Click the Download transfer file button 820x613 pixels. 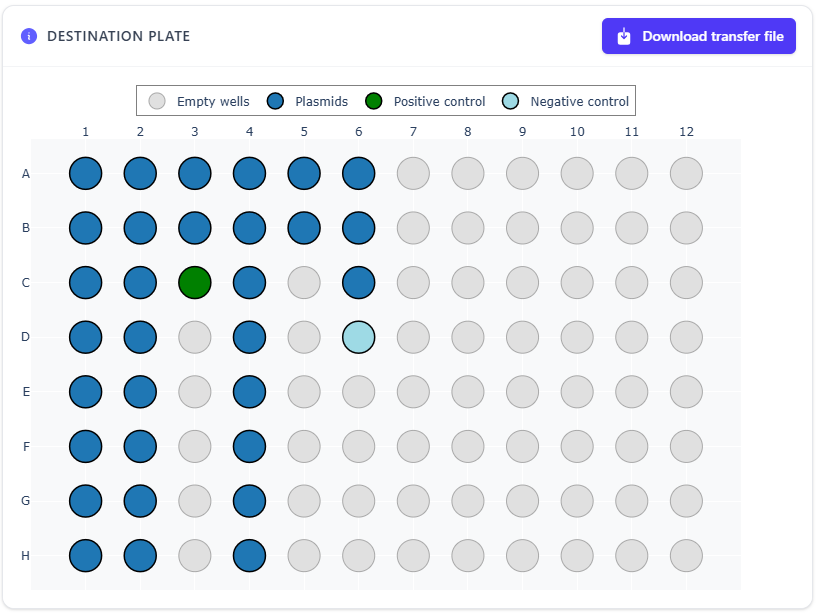698,35
